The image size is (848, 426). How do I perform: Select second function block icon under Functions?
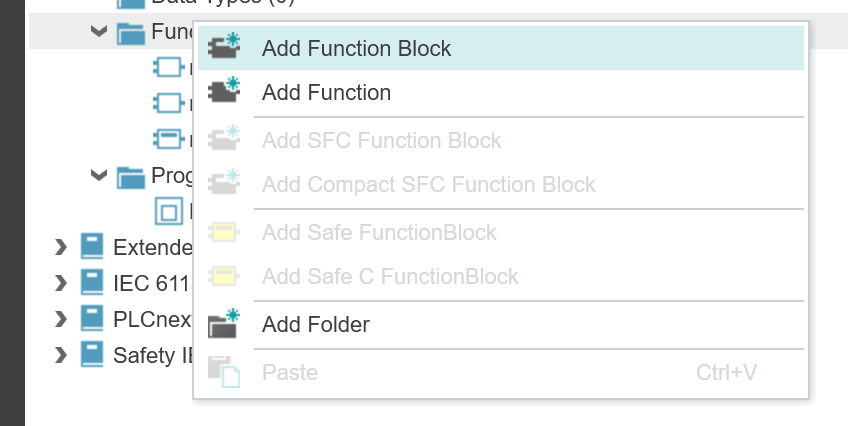(168, 103)
